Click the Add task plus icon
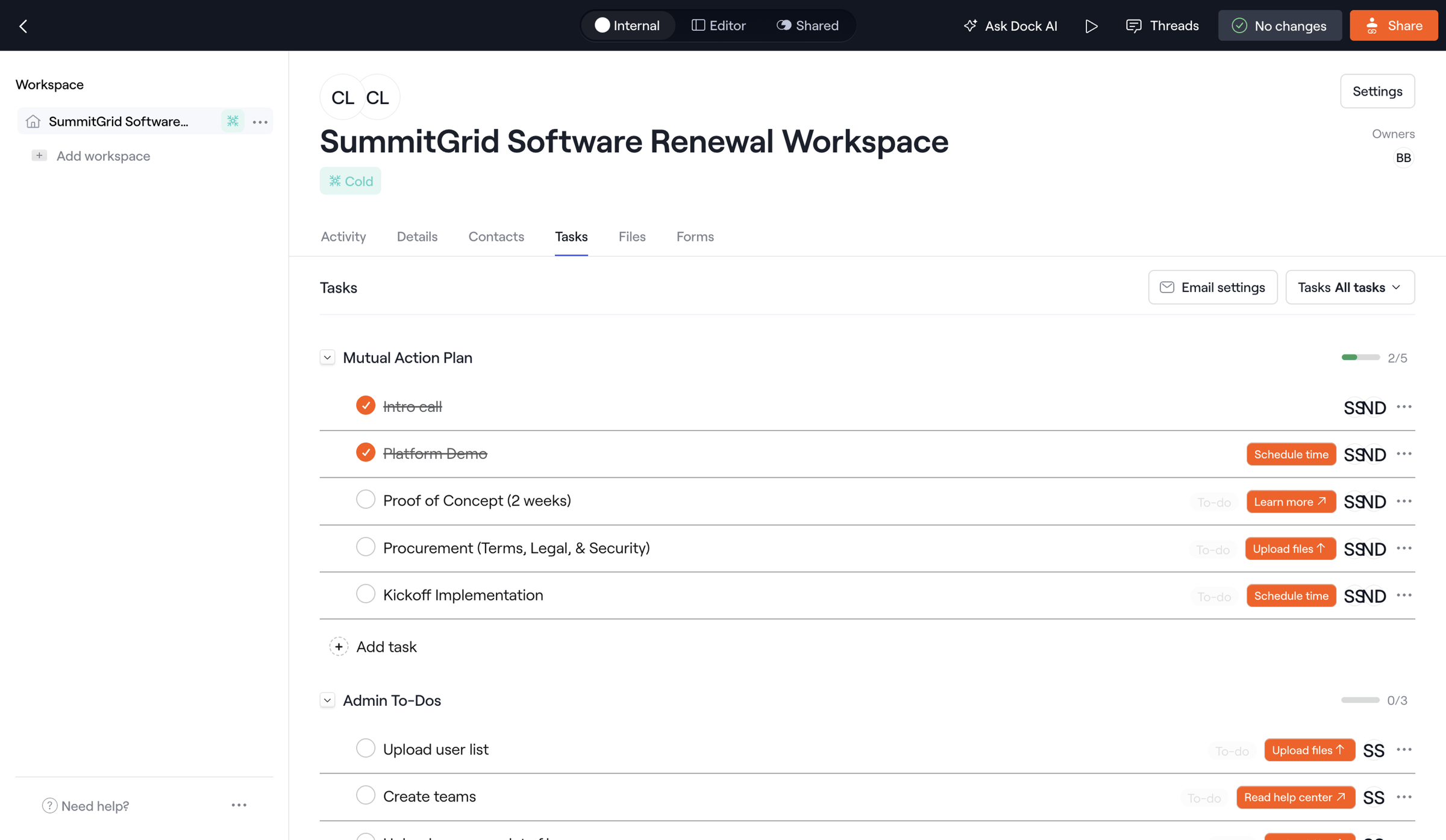Screen dimensions: 1446x840 [339, 647]
